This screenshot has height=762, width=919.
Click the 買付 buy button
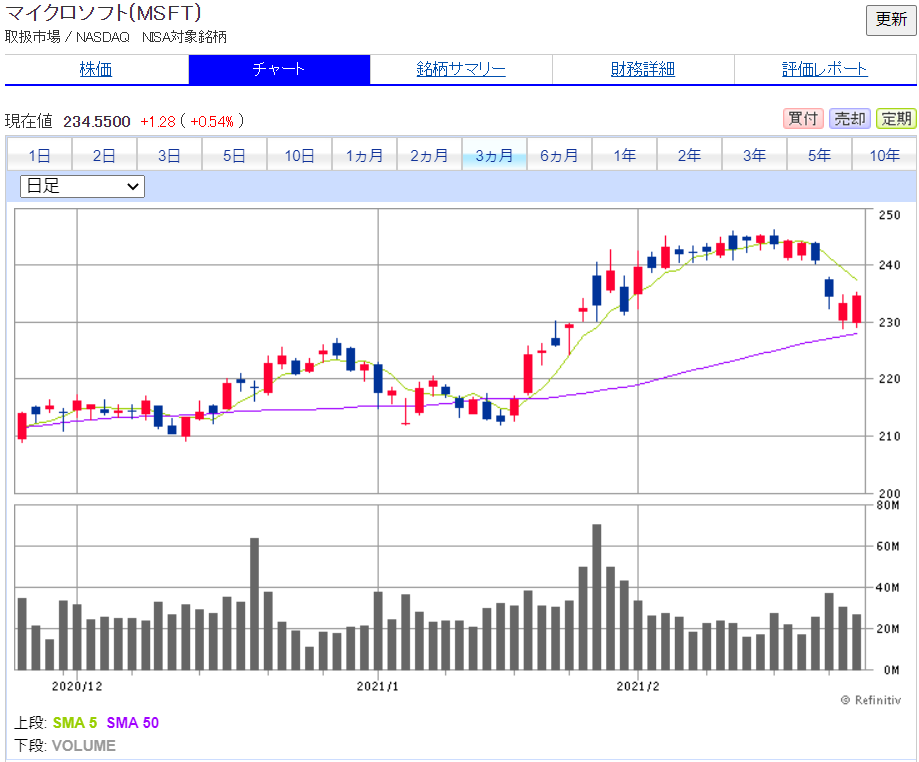pyautogui.click(x=804, y=118)
